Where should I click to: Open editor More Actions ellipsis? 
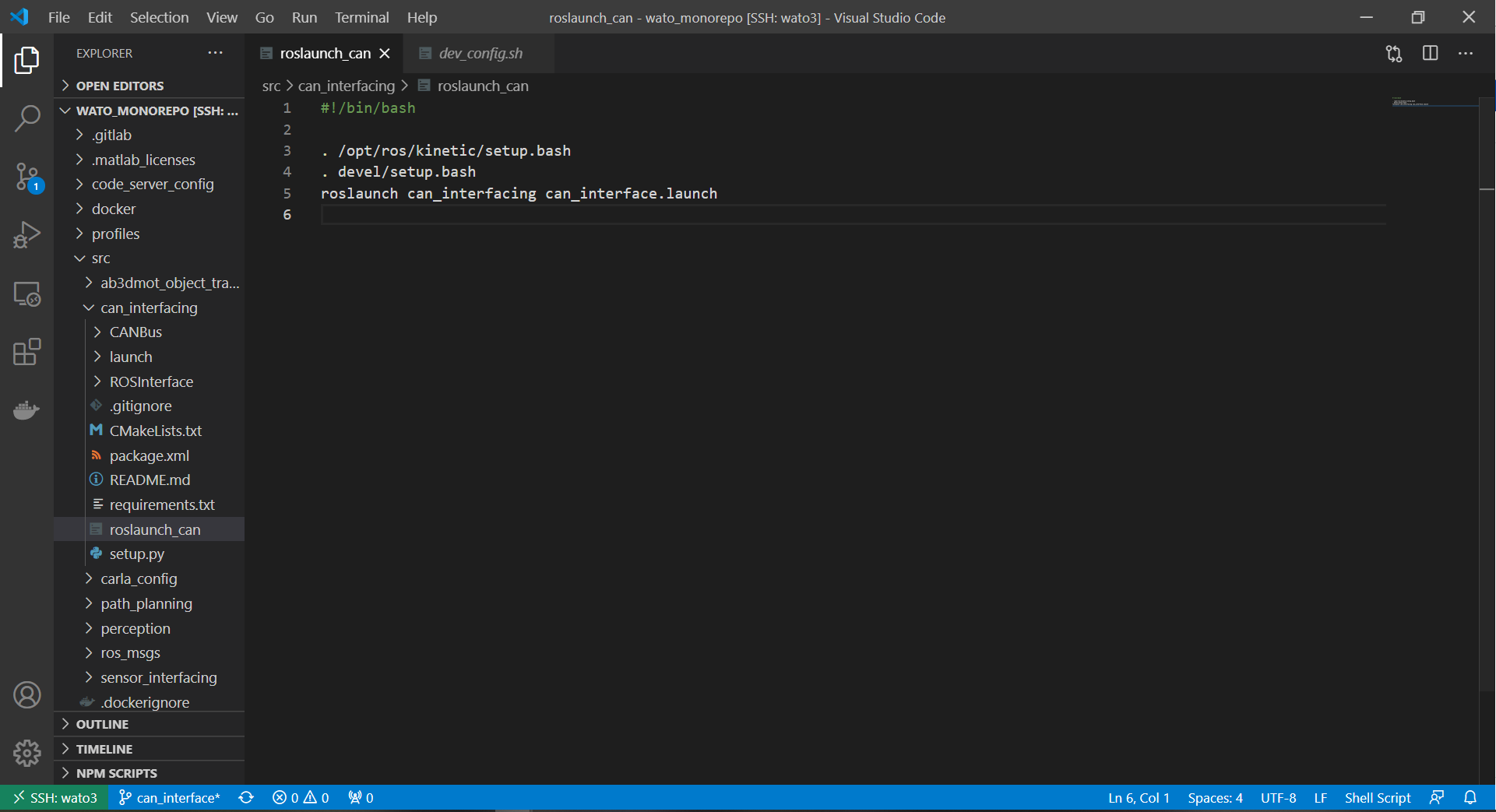(1466, 54)
